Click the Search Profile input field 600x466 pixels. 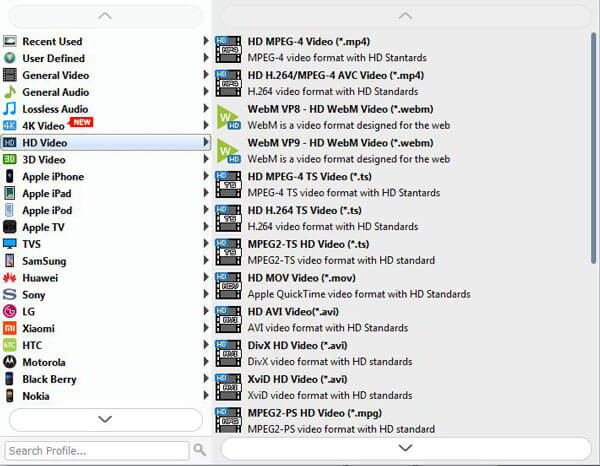click(x=97, y=451)
